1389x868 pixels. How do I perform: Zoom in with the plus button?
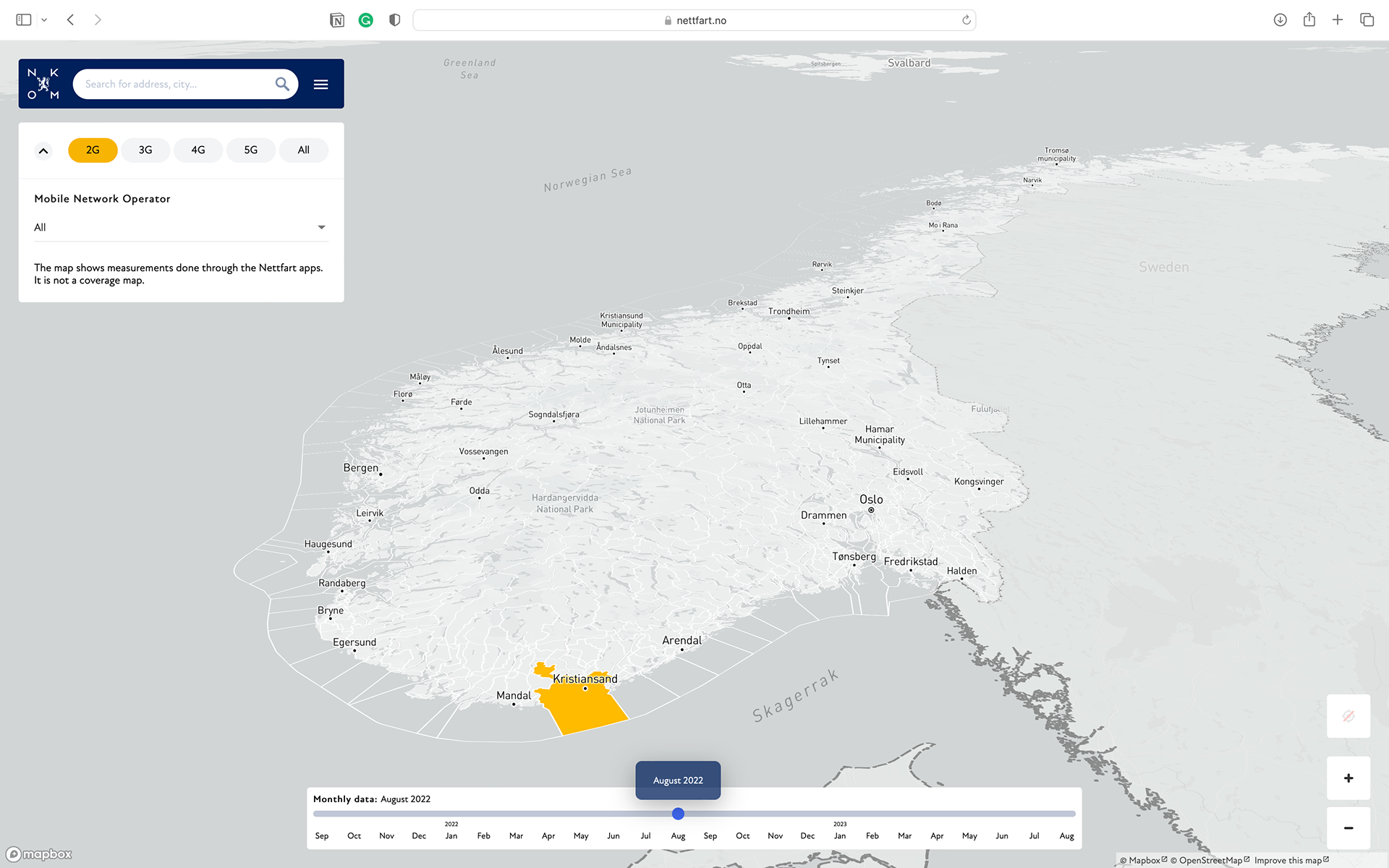click(x=1348, y=778)
